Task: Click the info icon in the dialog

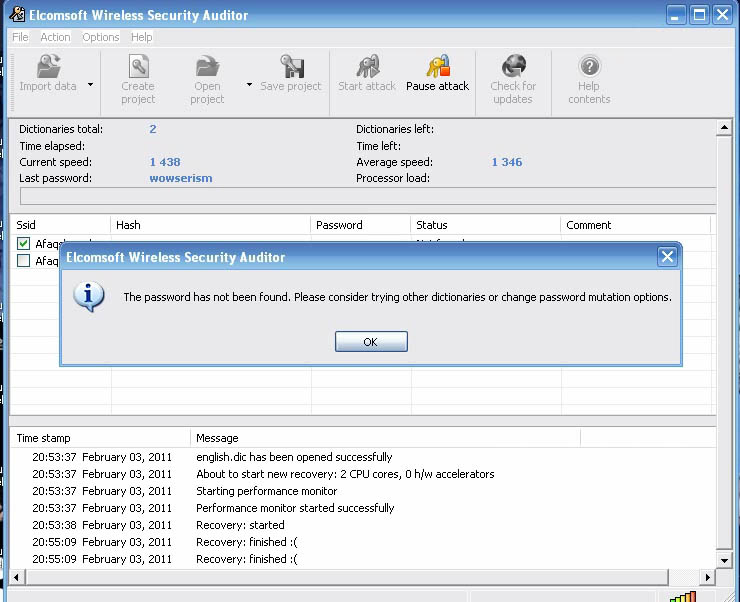Action: pyautogui.click(x=89, y=297)
